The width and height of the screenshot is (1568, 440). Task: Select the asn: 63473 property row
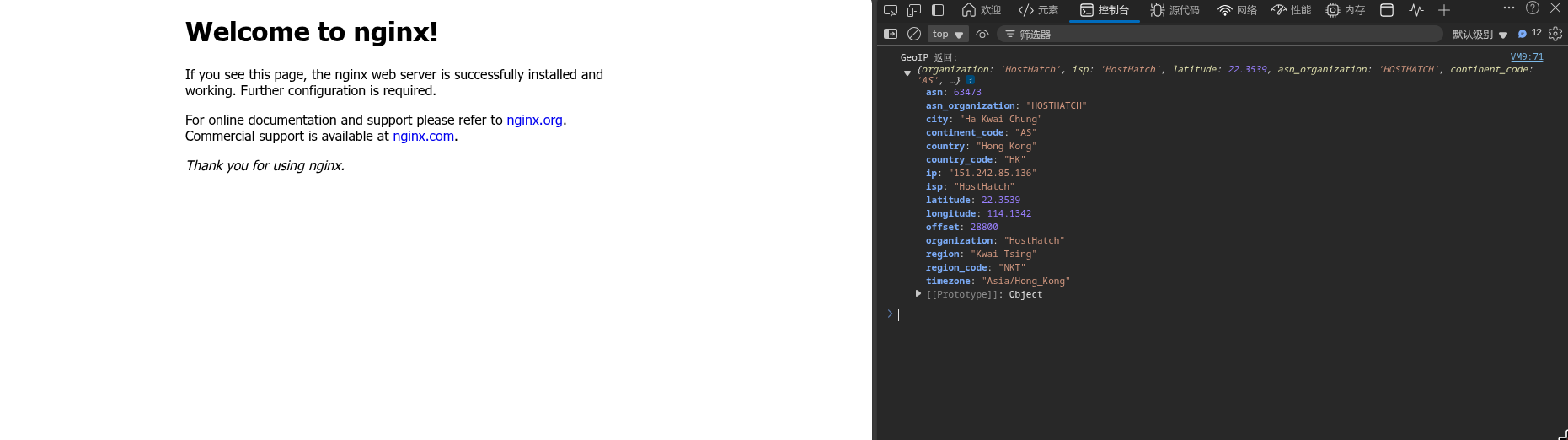[954, 93]
